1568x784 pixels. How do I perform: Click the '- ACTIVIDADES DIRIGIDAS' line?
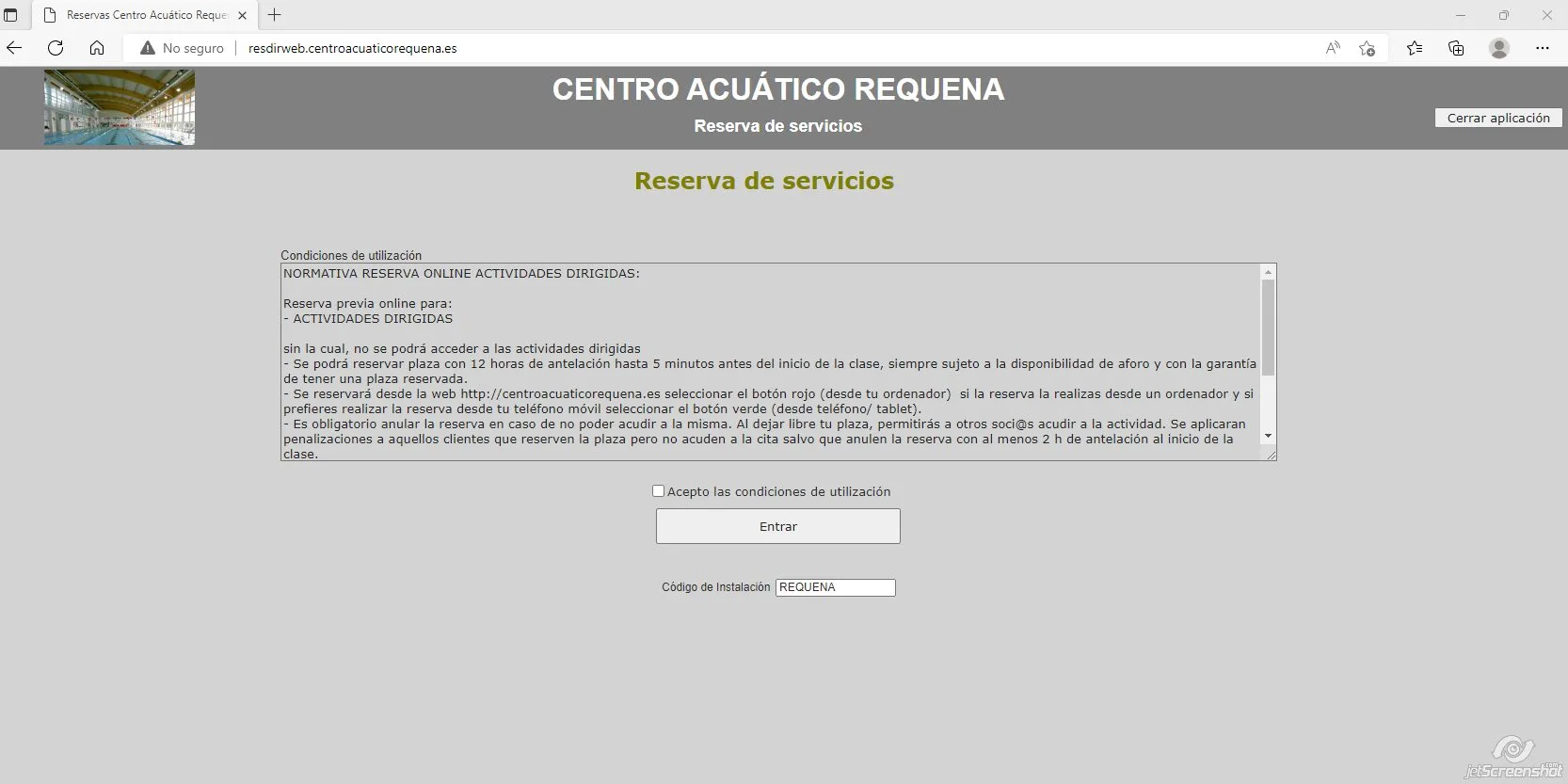368,319
